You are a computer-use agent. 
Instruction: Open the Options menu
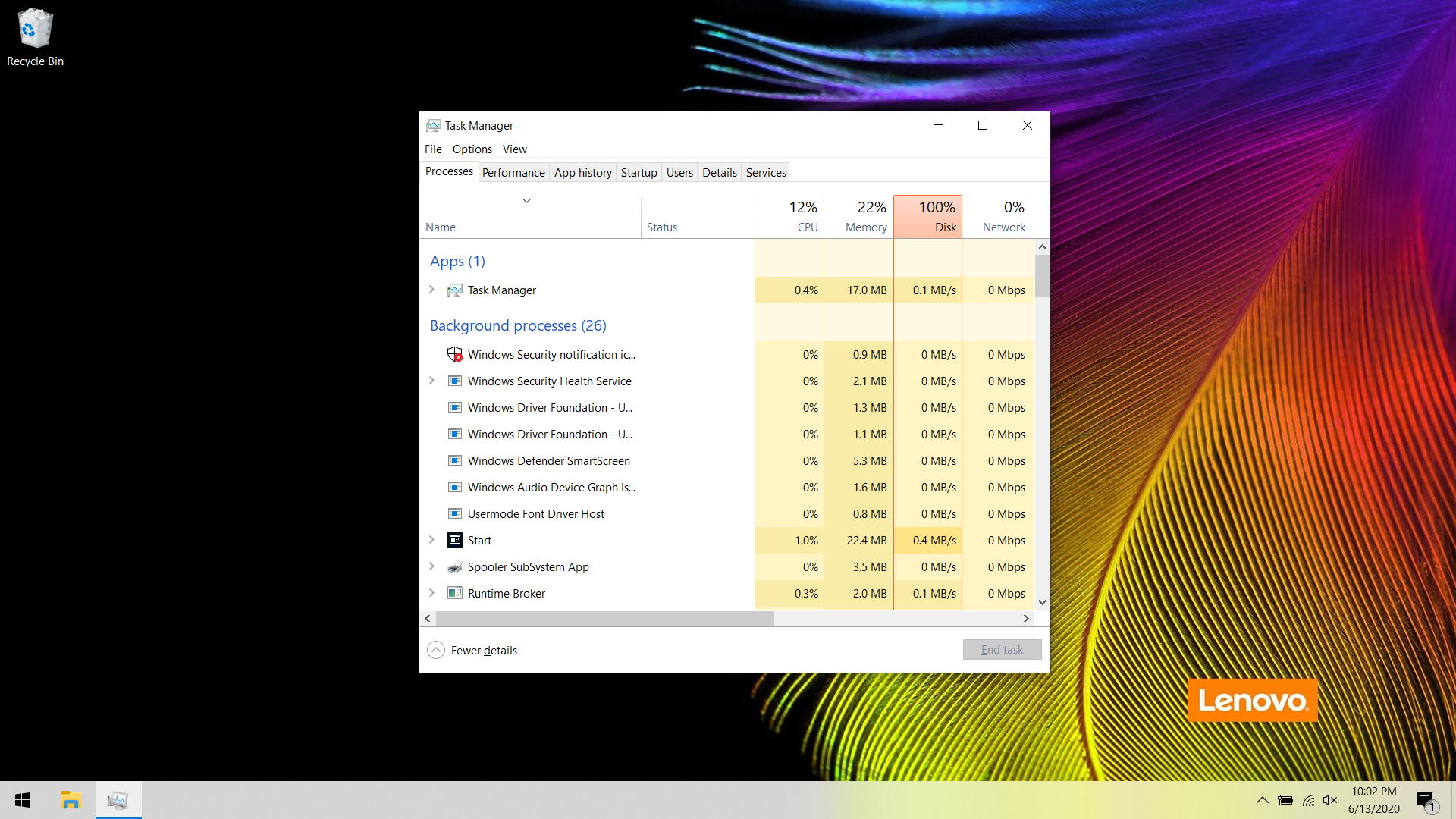[x=472, y=149]
